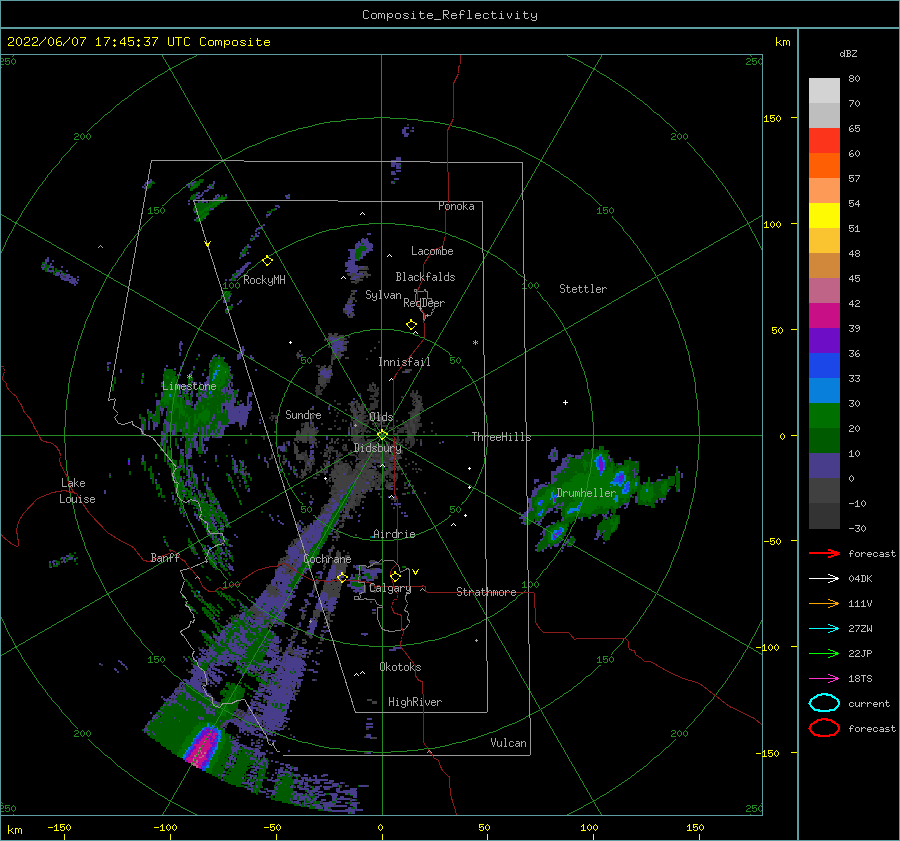Screen dimensions: 900x841
Task: Pick the dark orange 57–60 dBZ swatch
Action: coord(824,166)
